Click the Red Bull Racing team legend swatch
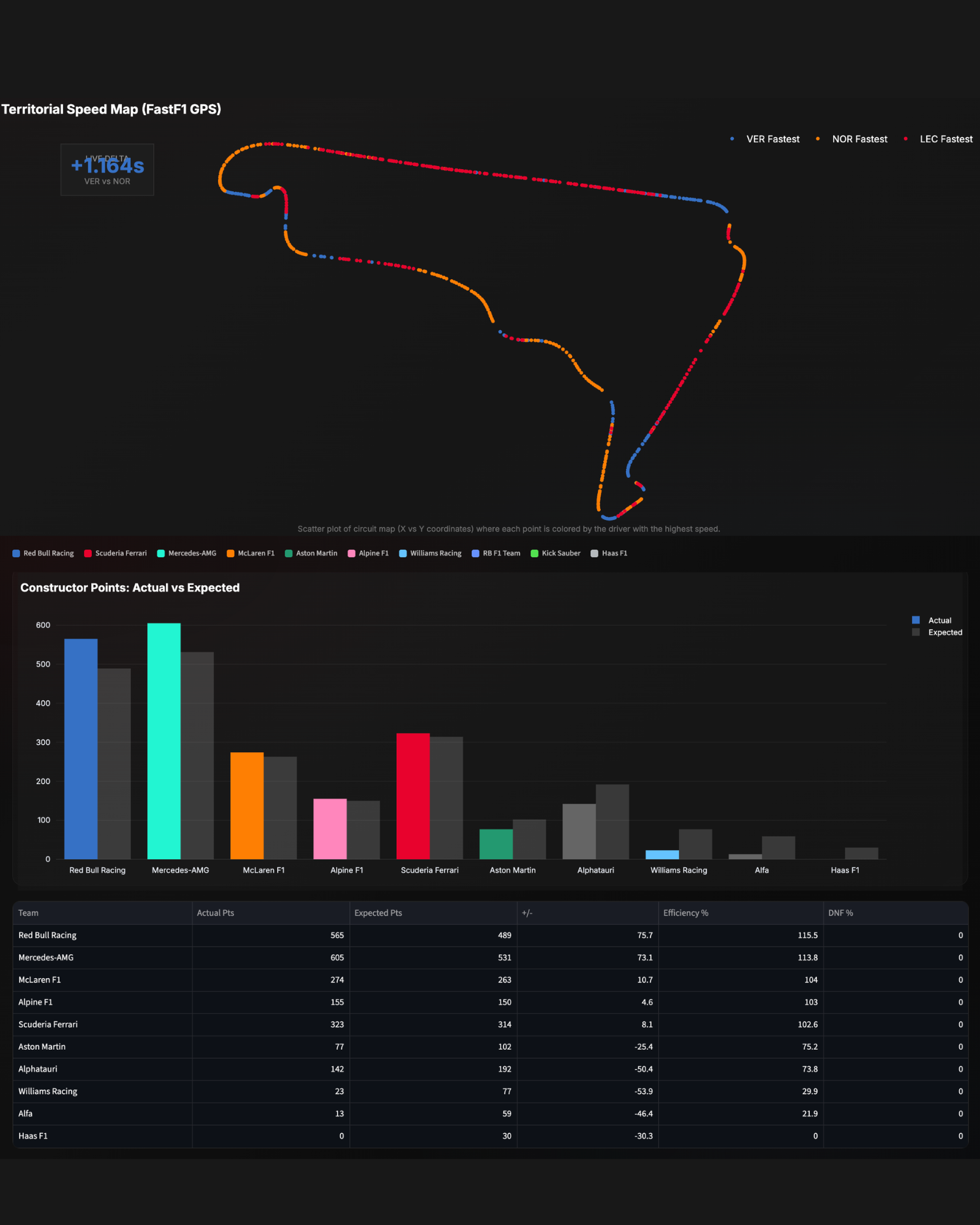This screenshot has width=980, height=1225. tap(17, 553)
